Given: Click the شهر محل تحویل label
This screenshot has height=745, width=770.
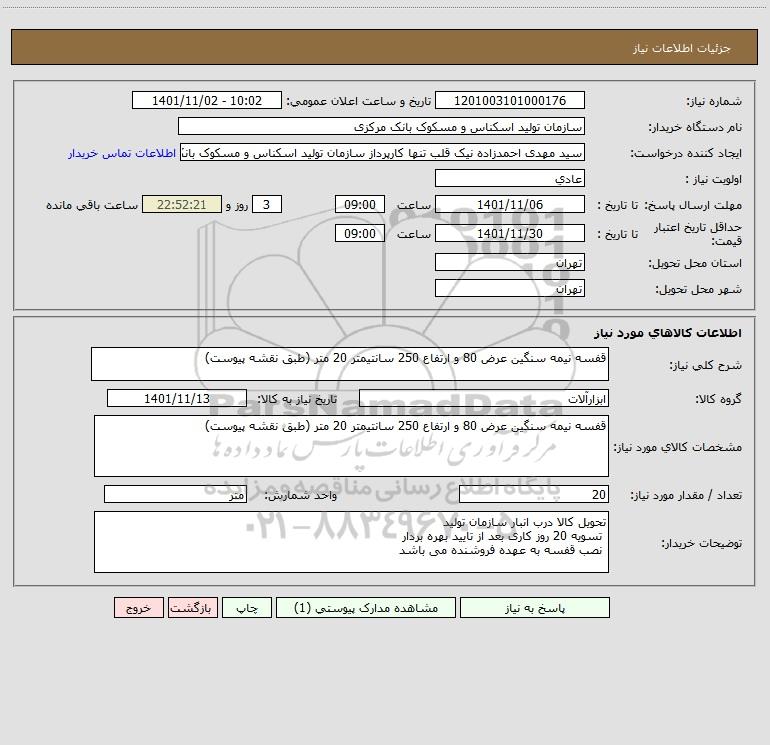Looking at the screenshot, I should point(699,290).
